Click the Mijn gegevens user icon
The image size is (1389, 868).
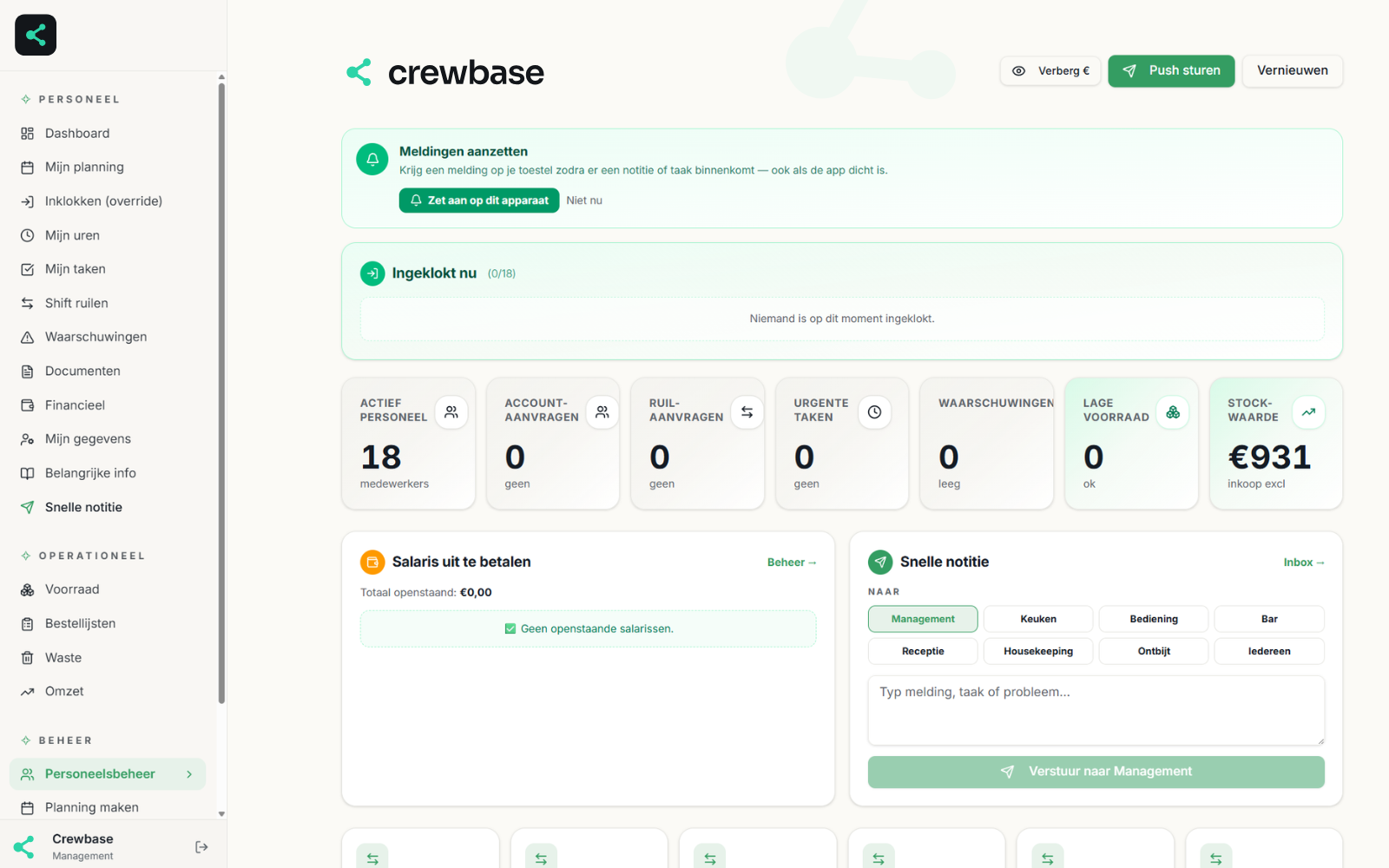[27, 439]
